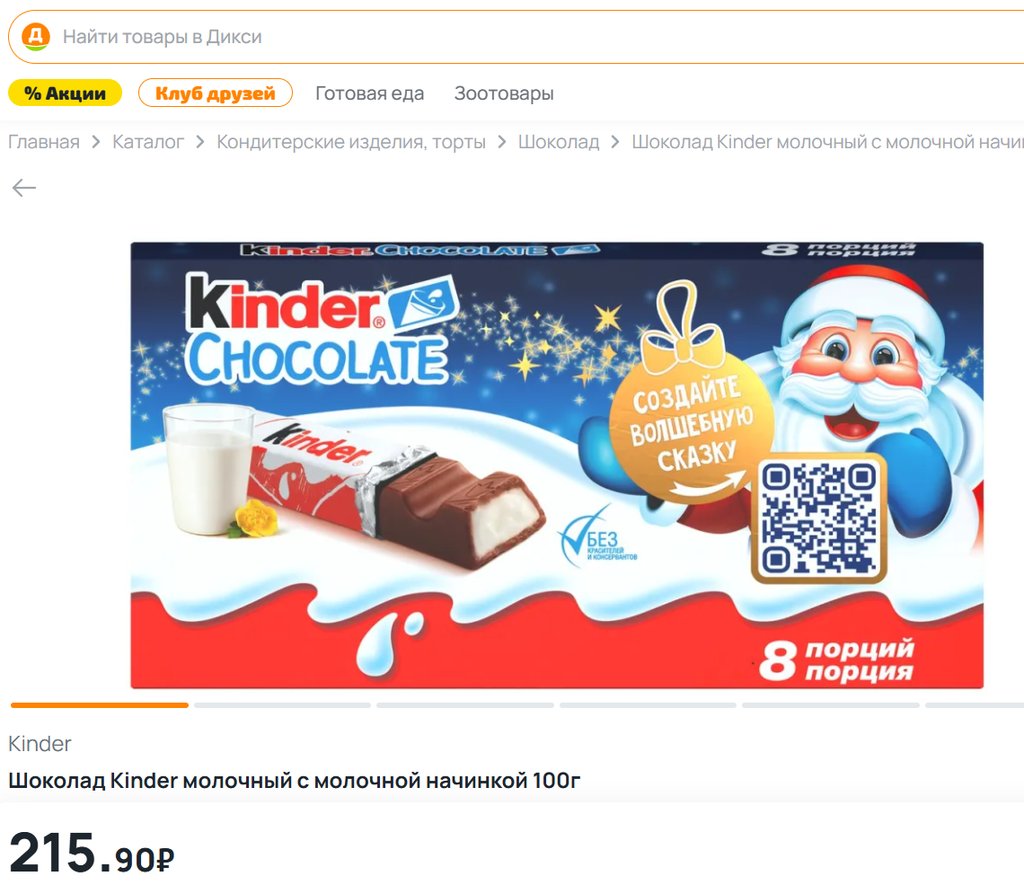Click the search field 'Найти товары в Дикси'
The image size is (1024, 885).
516,37
